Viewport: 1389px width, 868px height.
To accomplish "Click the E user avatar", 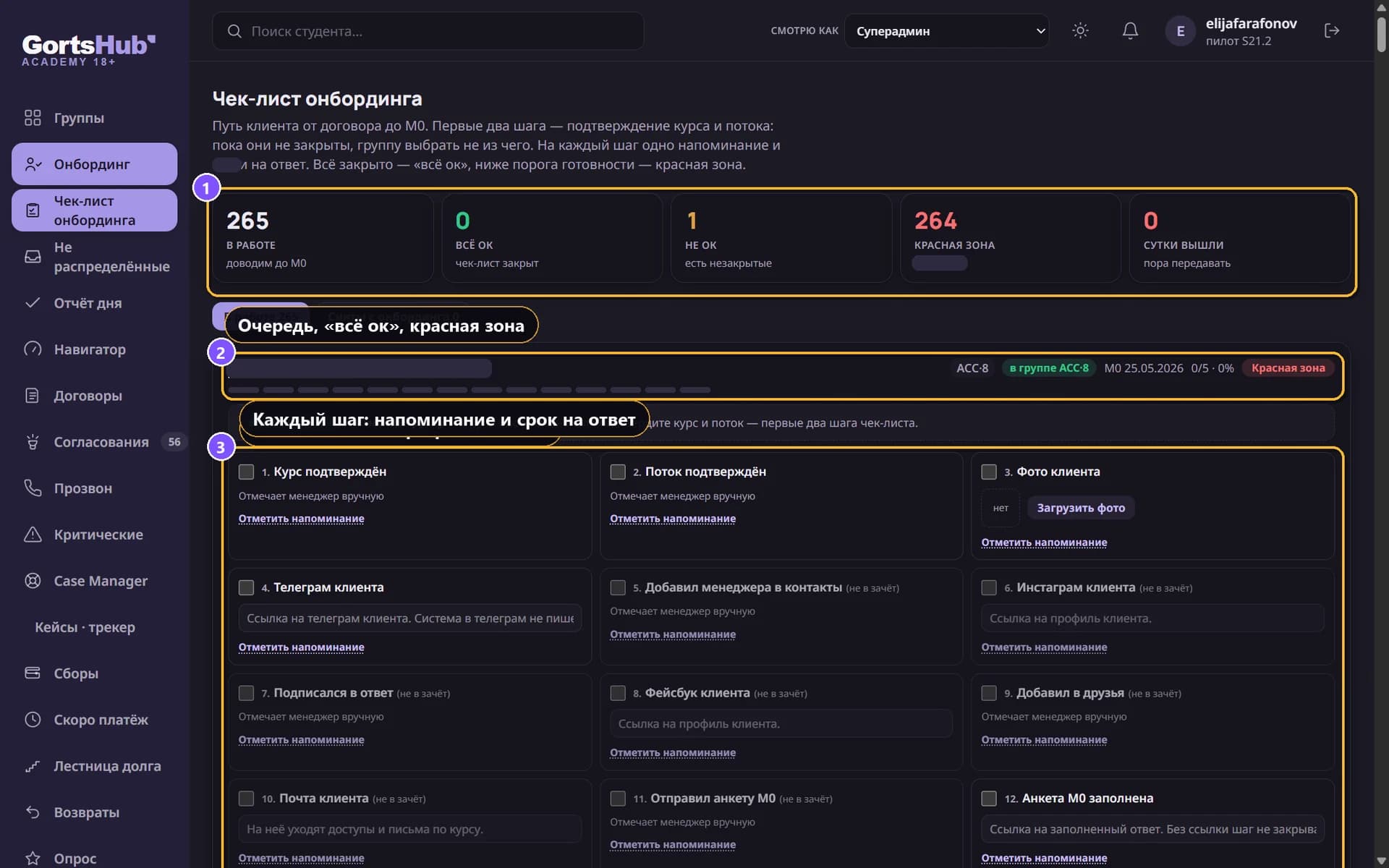I will click(1180, 31).
